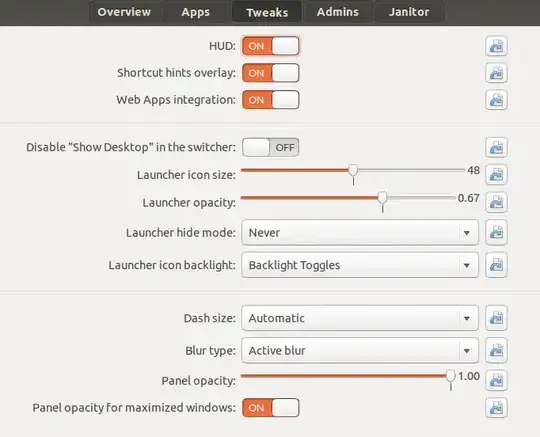Turn off Shortcut hints overlay switch
Screen dimensions: 540x437
[270, 73]
